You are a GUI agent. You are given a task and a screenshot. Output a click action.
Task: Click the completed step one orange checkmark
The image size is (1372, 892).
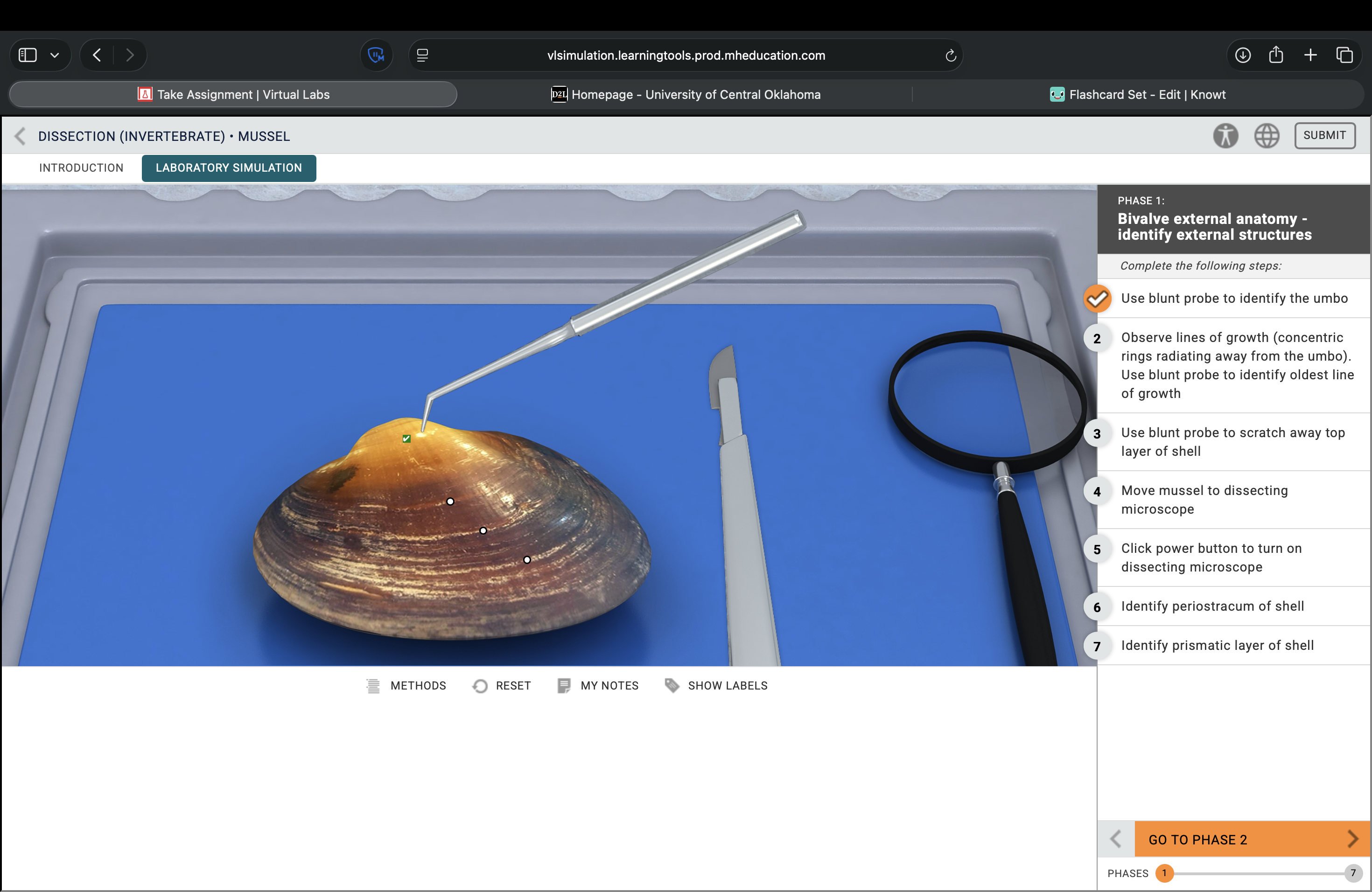pos(1097,299)
